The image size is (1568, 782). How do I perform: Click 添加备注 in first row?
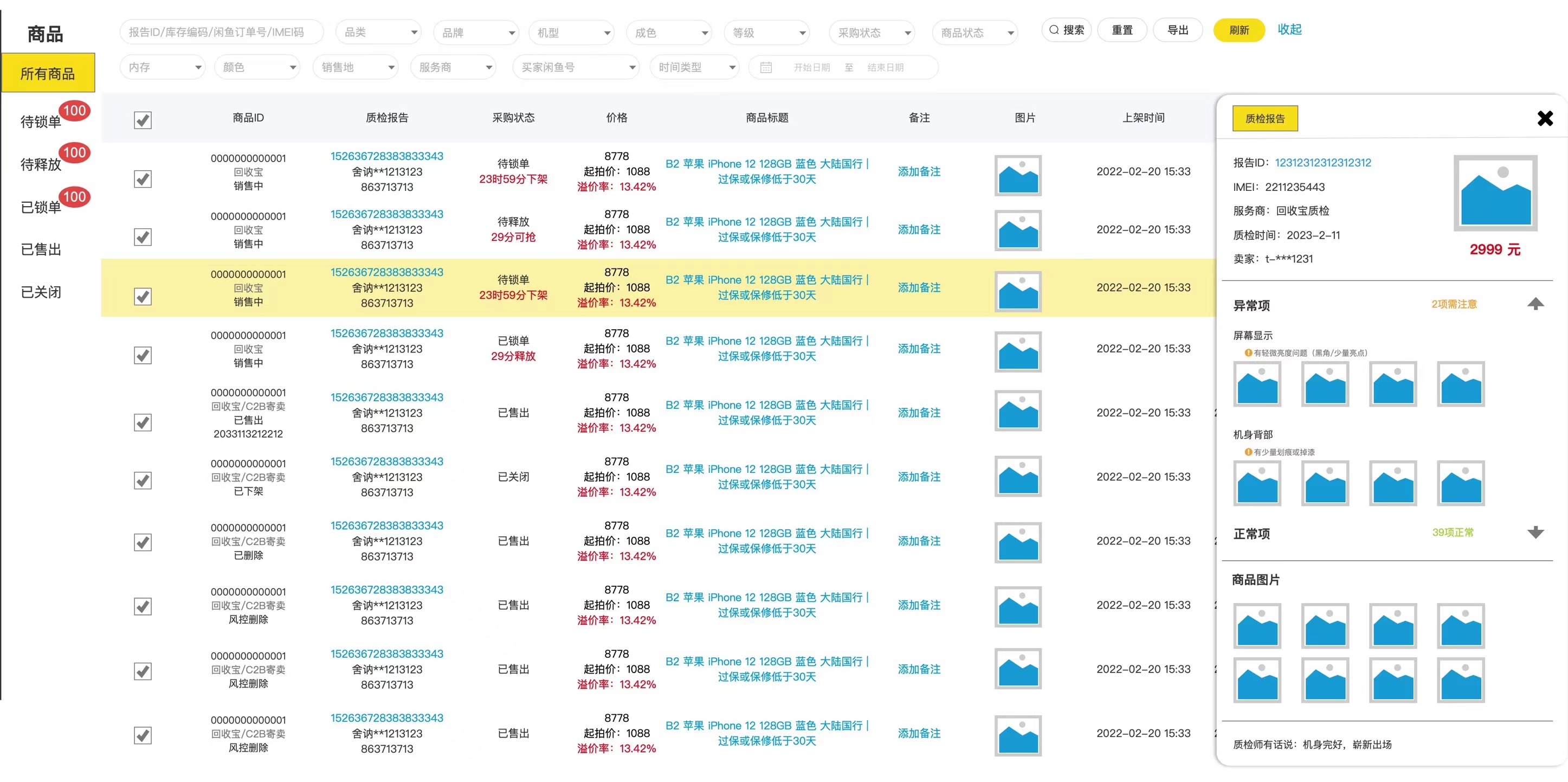coord(919,172)
